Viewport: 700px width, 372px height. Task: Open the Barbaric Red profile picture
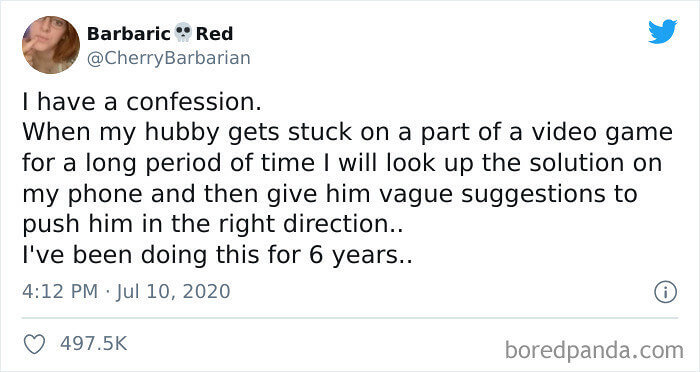[51, 45]
